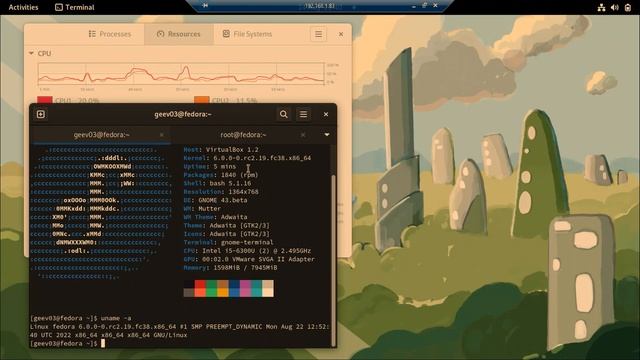Click the 'Uptime: 5 mins' line
This screenshot has width=640, height=360.
210,167
